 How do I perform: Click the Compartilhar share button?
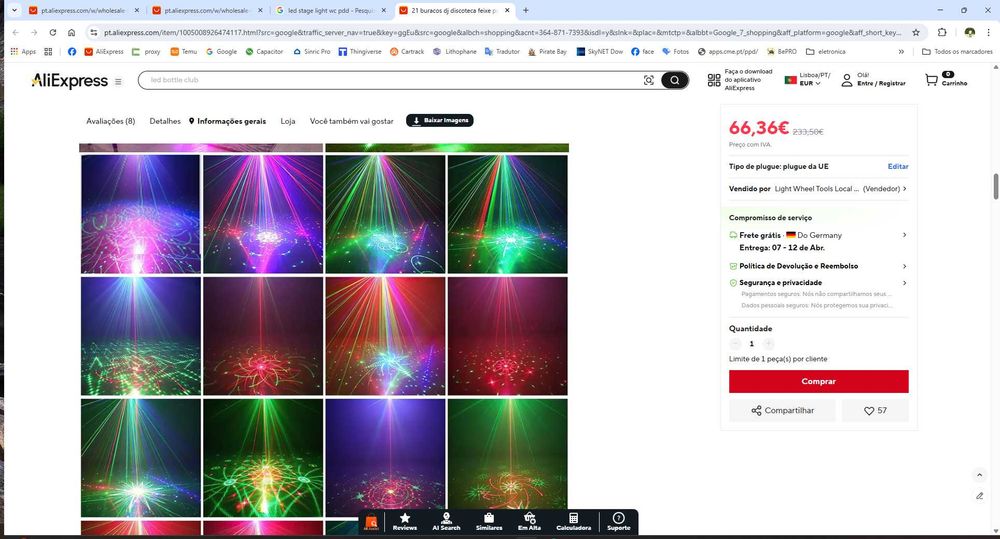coord(783,410)
